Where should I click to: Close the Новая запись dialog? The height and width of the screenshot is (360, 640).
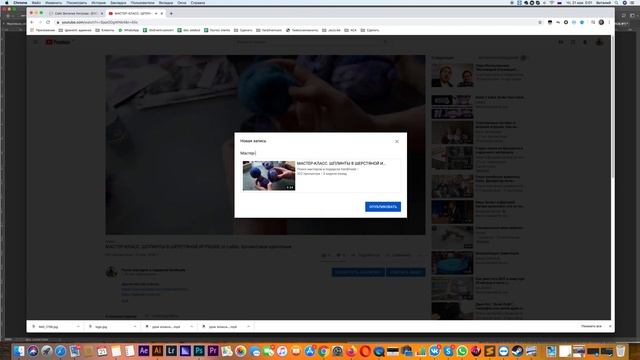397,141
